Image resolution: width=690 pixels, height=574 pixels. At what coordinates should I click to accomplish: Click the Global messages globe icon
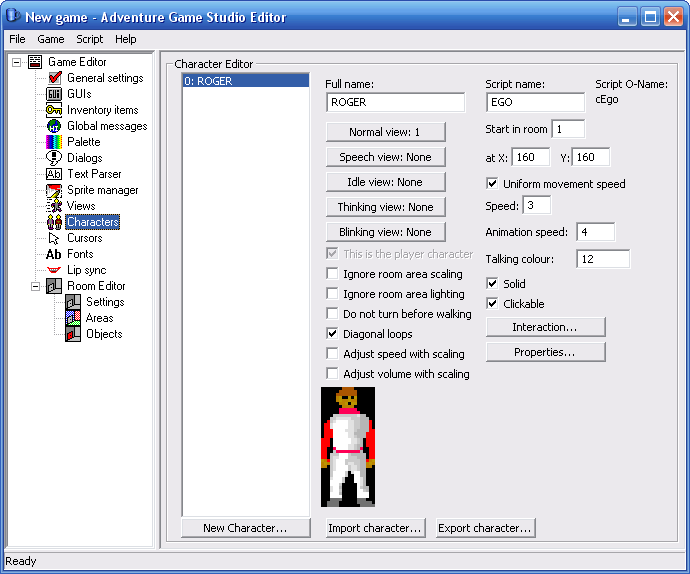point(54,126)
